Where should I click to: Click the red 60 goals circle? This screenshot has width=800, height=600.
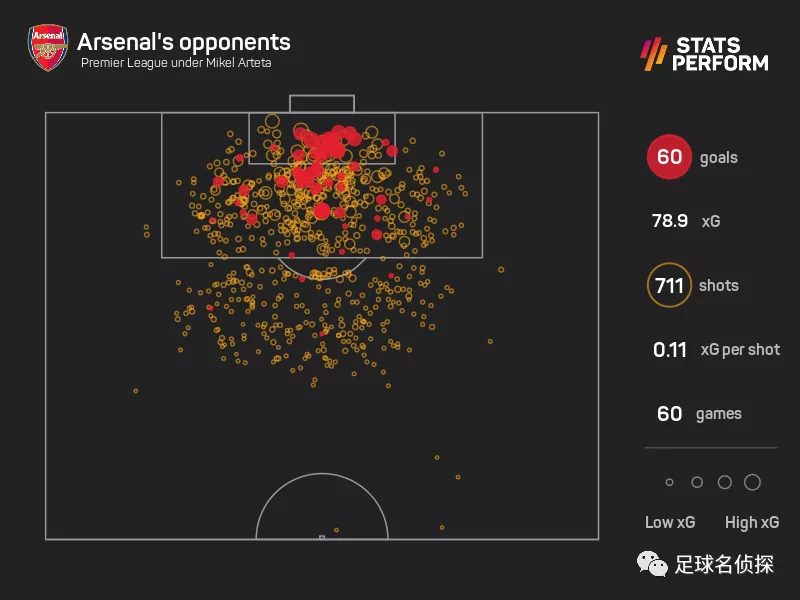[669, 157]
